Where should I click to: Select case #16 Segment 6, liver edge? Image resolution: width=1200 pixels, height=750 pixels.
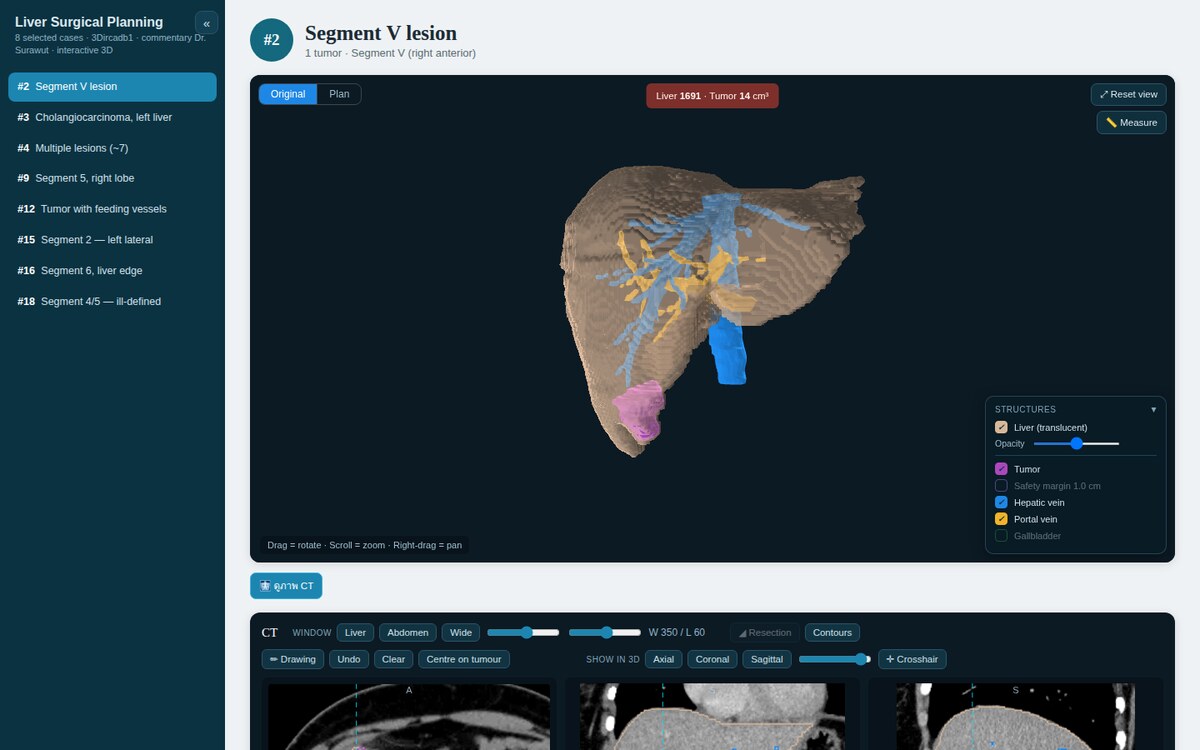(112, 271)
